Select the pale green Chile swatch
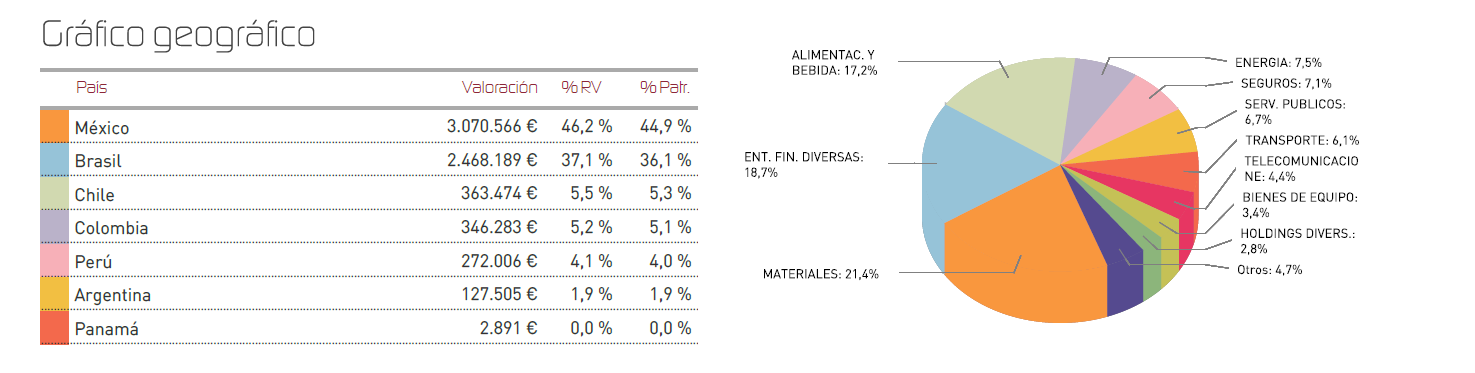Image resolution: width=1475 pixels, height=373 pixels. [54, 194]
